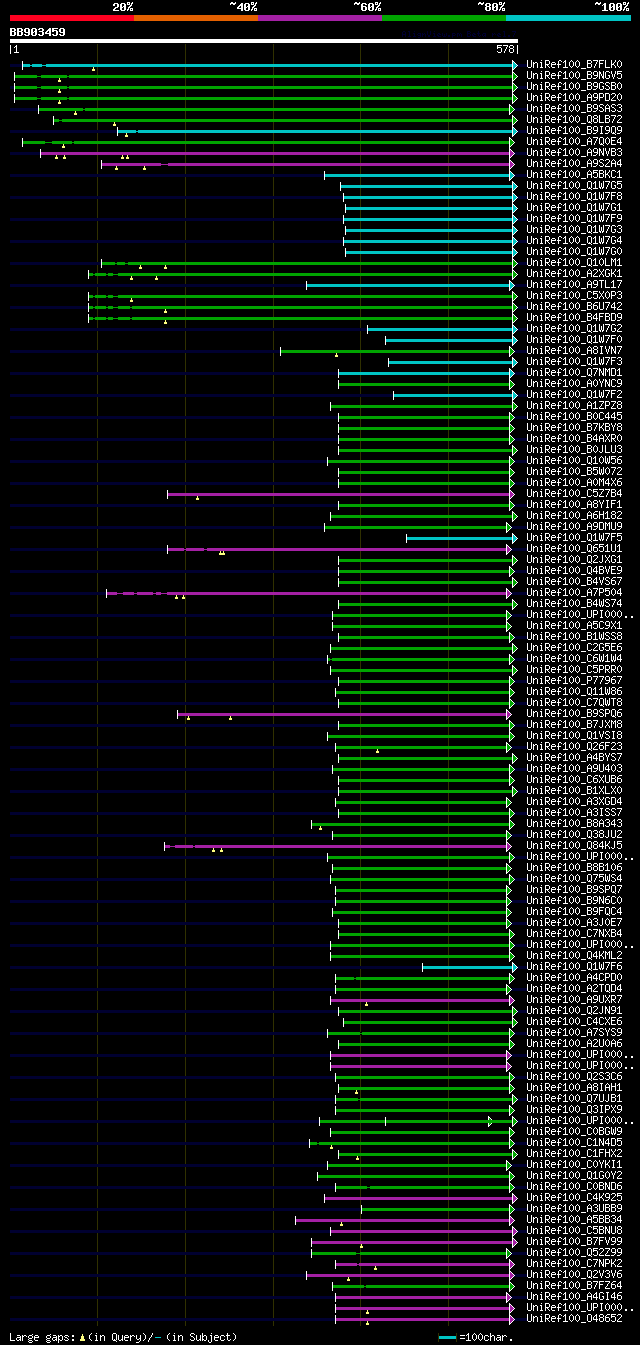
Task: Select the UniRef100_A7SYS9 label
Action: (x=574, y=1033)
